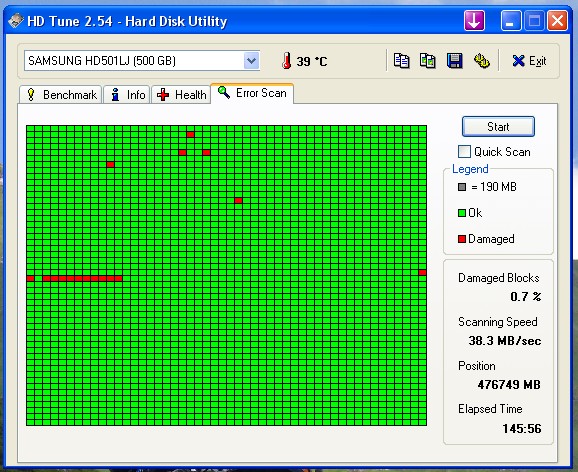The width and height of the screenshot is (578, 472).
Task: Start the error scan
Action: [498, 126]
